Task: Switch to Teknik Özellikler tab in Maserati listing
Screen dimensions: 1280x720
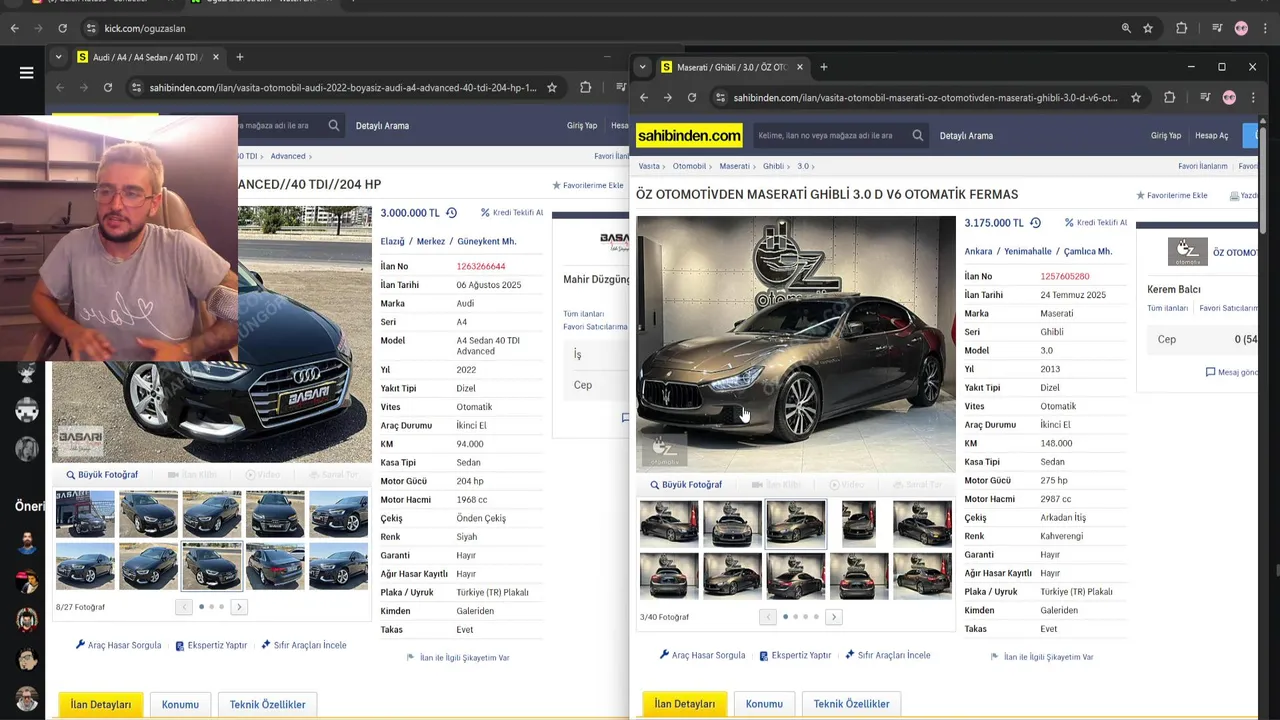Action: [851, 704]
